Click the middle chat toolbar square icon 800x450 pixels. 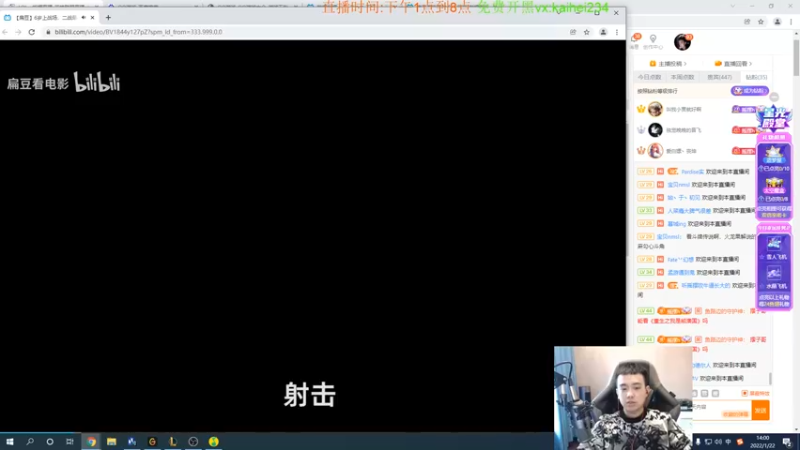(x=705, y=393)
